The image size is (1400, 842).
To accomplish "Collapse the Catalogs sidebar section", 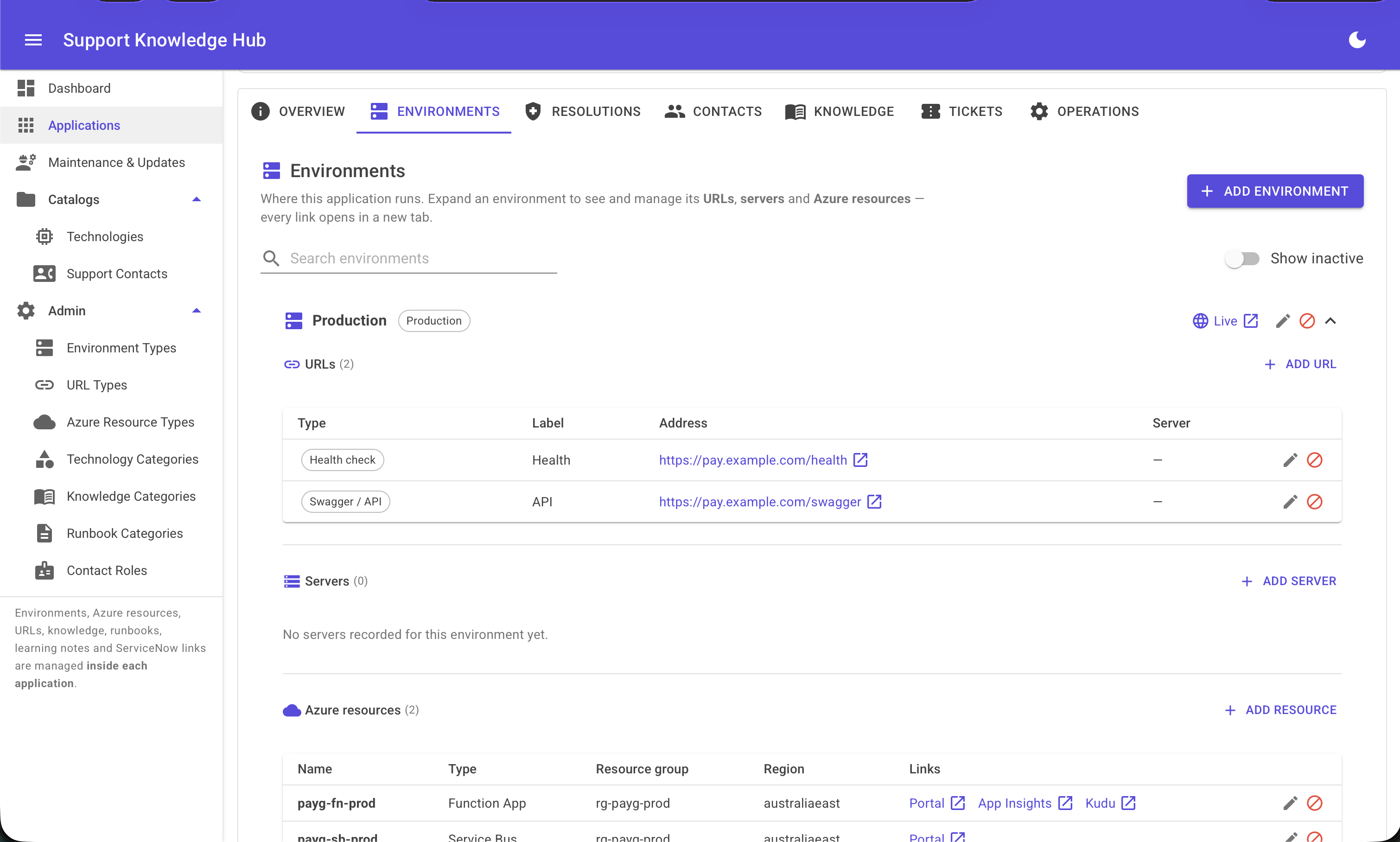I will coord(196,200).
